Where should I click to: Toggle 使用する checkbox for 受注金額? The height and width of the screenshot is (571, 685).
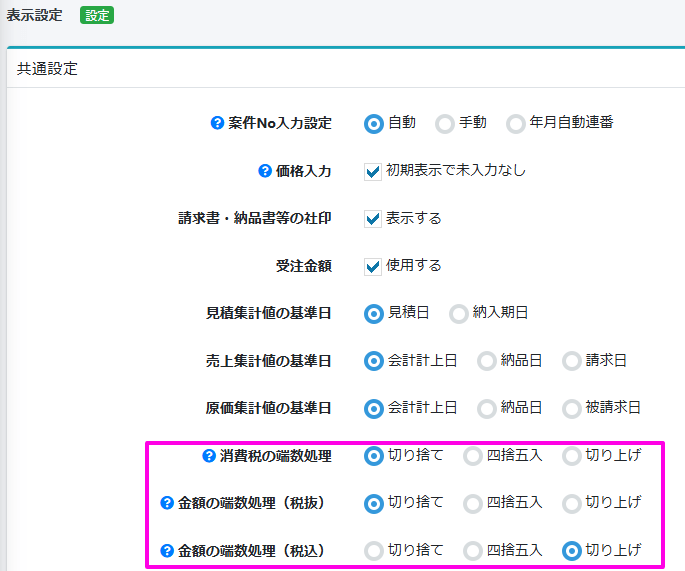coord(373,266)
